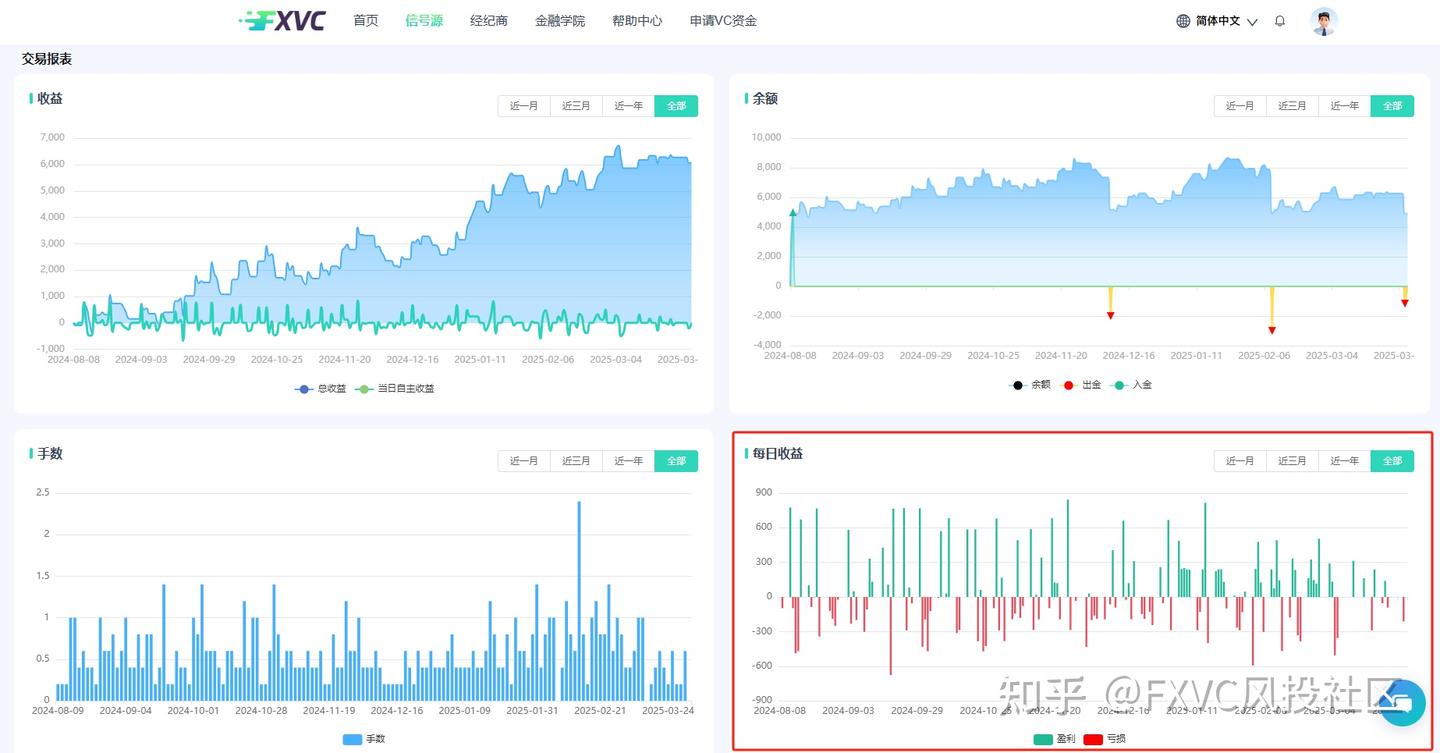Click the chevron beside 简体中文
Image resolution: width=1440 pixels, height=753 pixels.
tap(1252, 22)
